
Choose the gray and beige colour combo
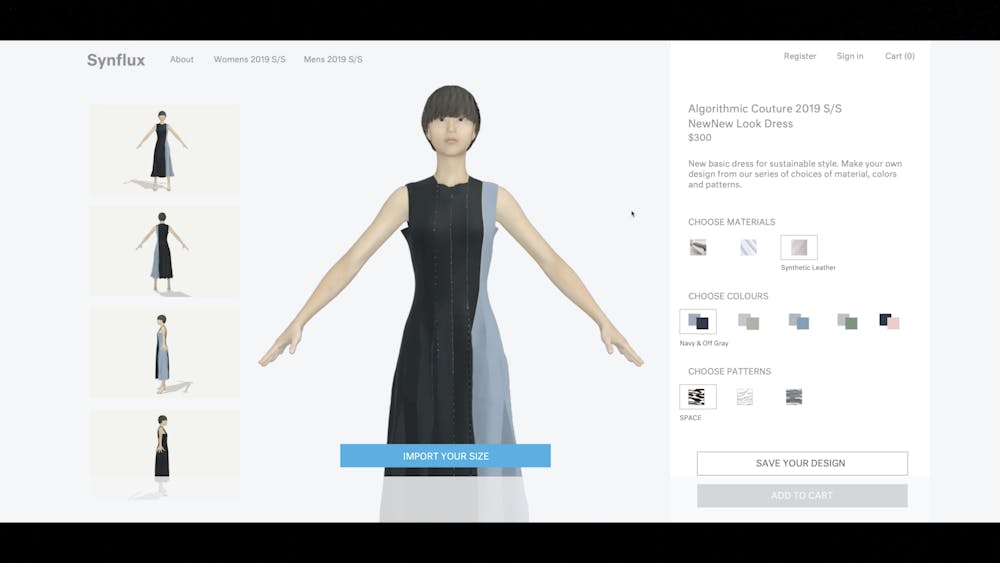pos(748,321)
